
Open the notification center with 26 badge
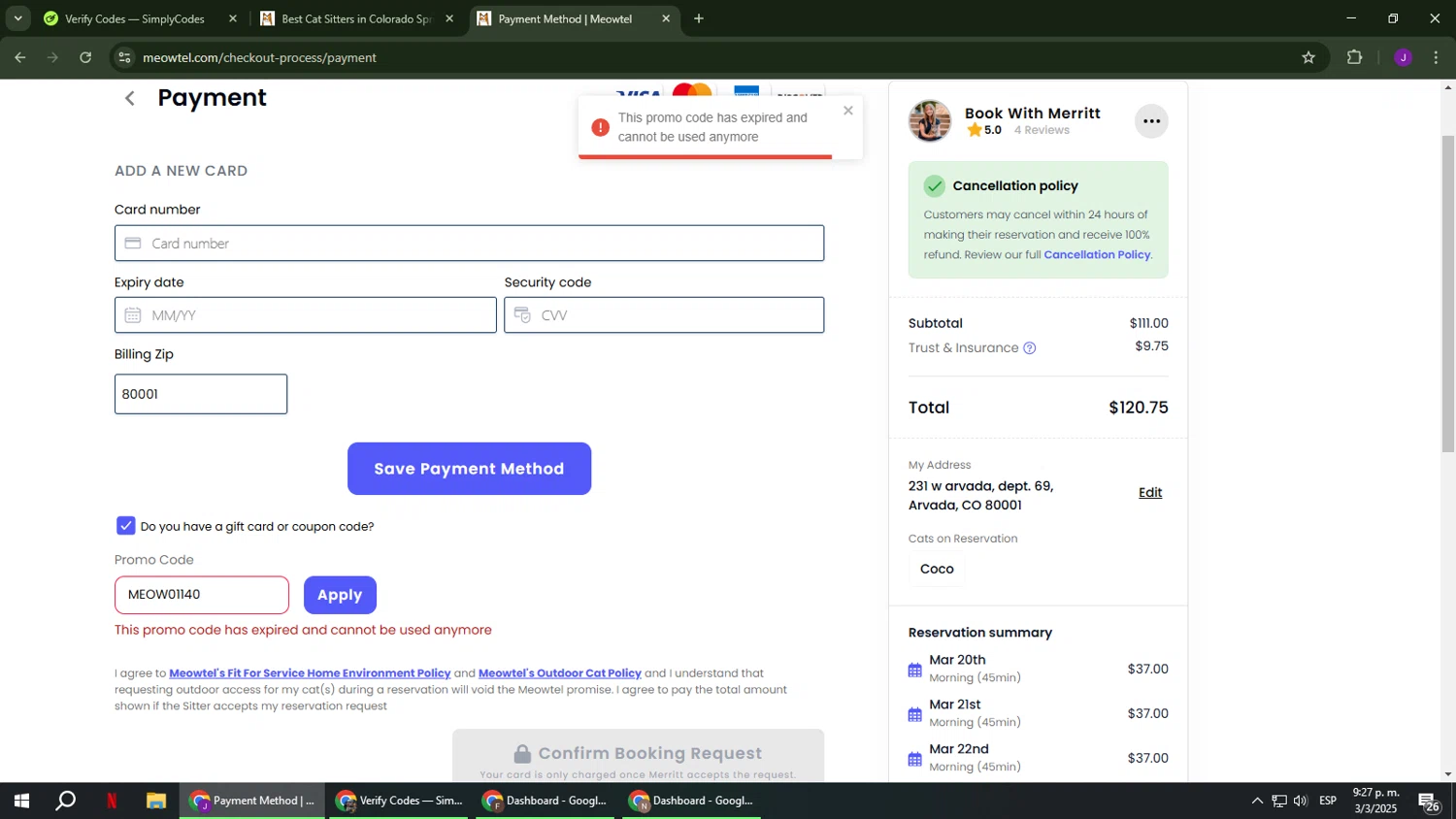pyautogui.click(x=1429, y=802)
